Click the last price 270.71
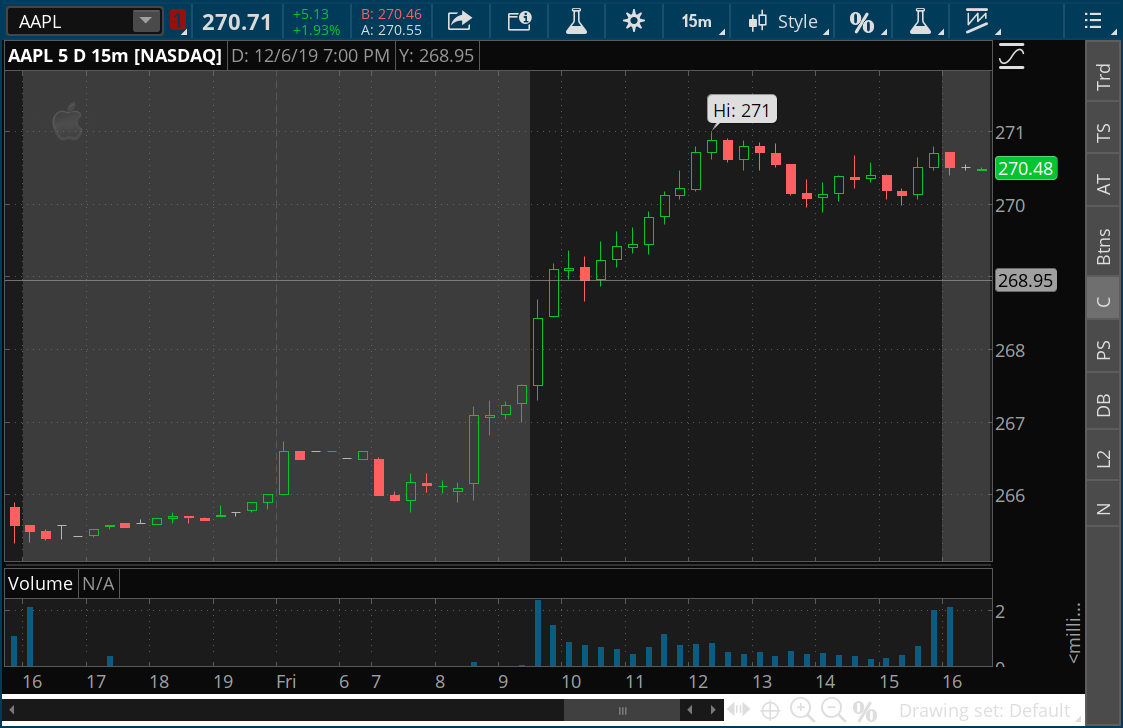Image resolution: width=1123 pixels, height=728 pixels. tap(236, 22)
